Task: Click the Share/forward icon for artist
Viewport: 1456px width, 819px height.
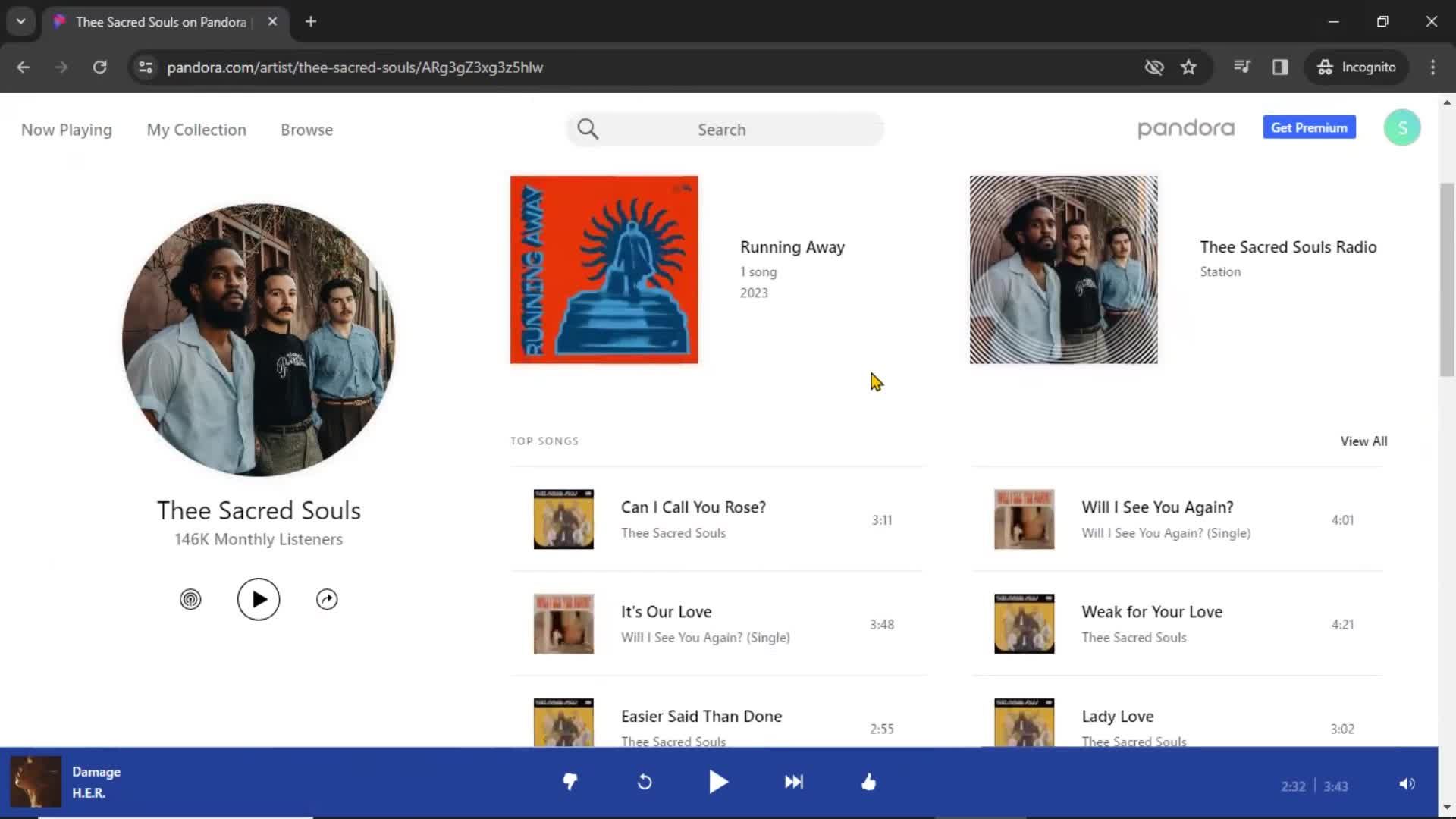Action: (326, 597)
